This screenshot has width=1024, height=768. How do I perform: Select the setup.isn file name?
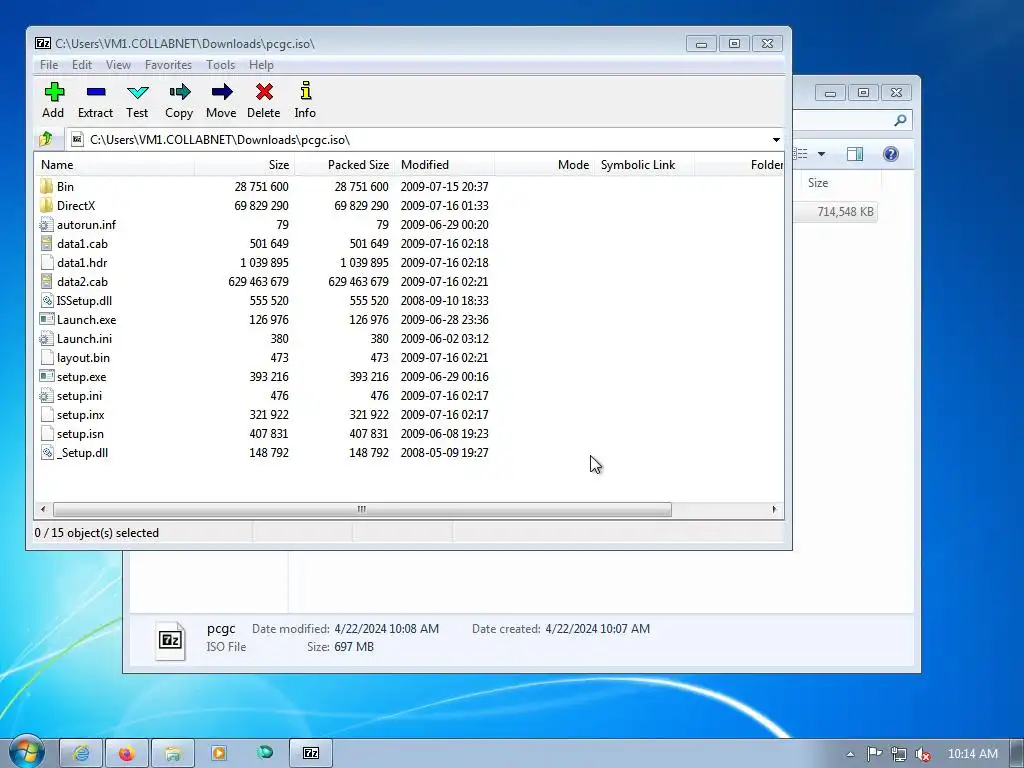coord(80,434)
